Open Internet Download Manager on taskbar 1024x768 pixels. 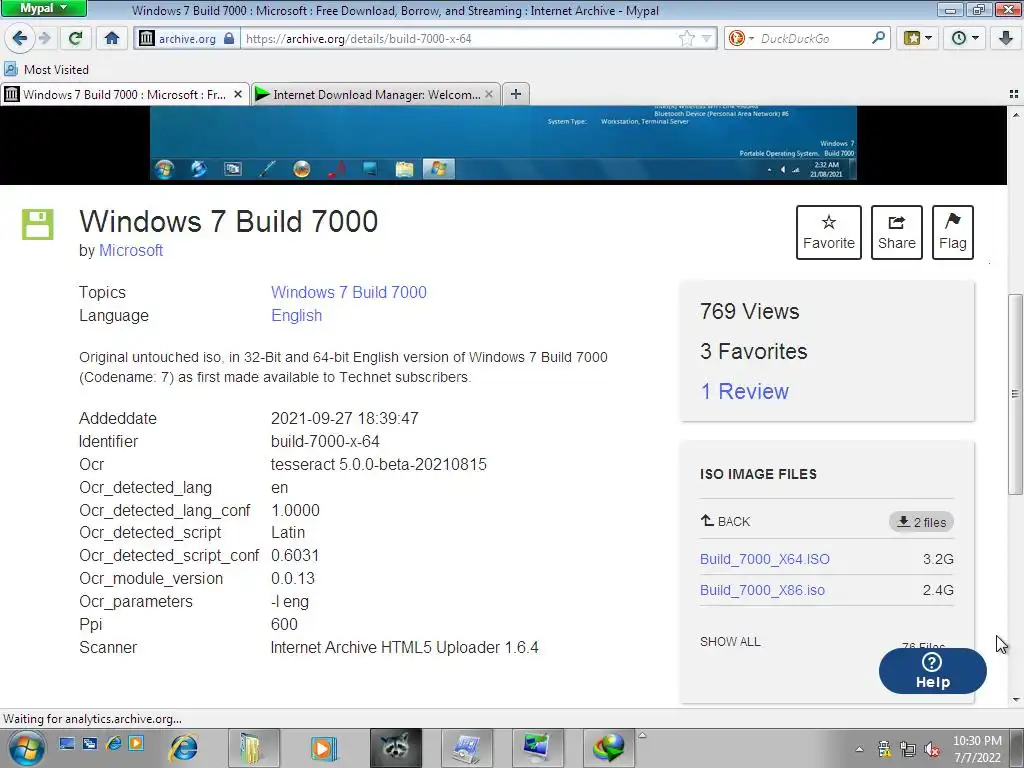[x=609, y=748]
